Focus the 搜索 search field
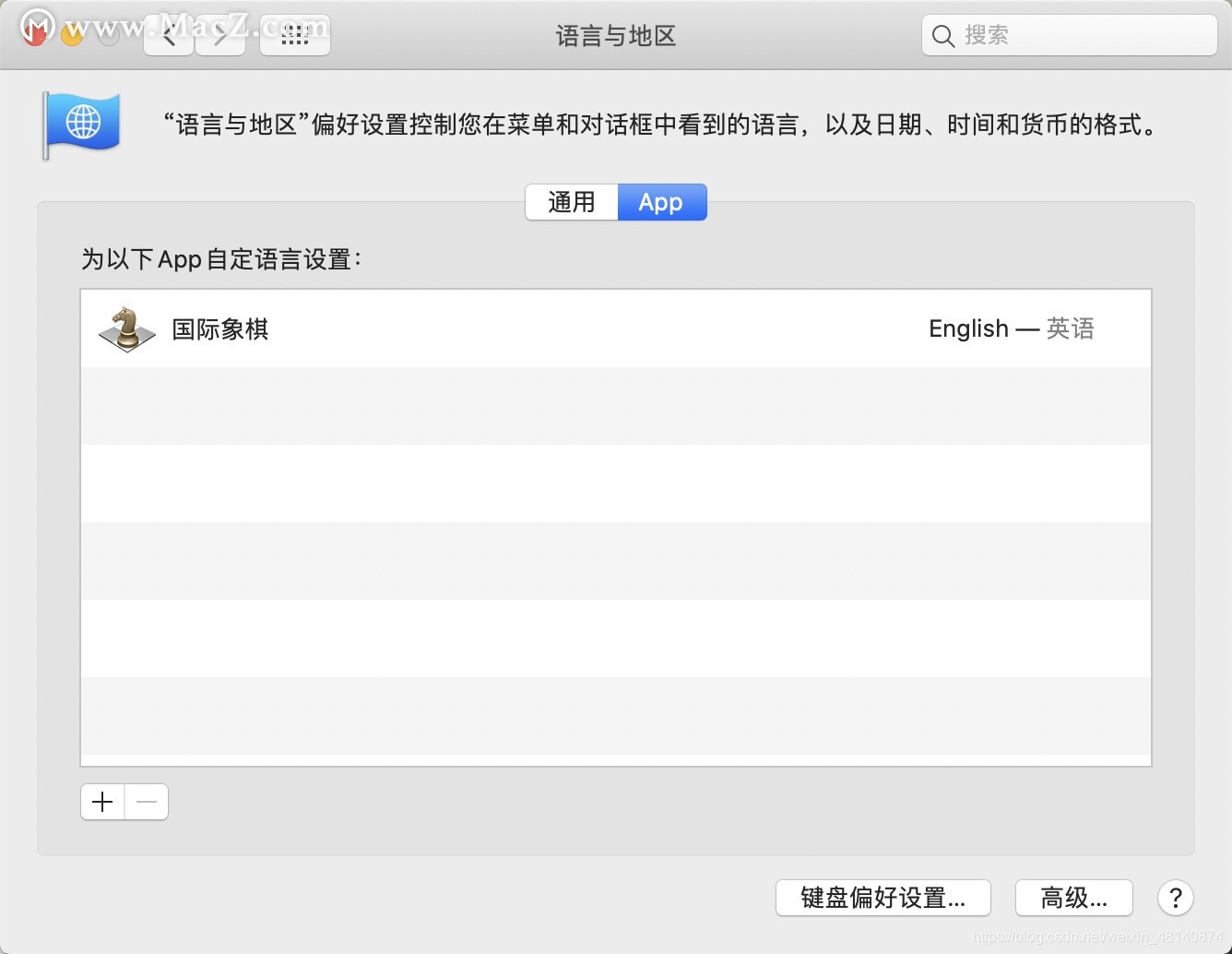Screen dimensions: 1232x954 pyautogui.click(x=1070, y=36)
